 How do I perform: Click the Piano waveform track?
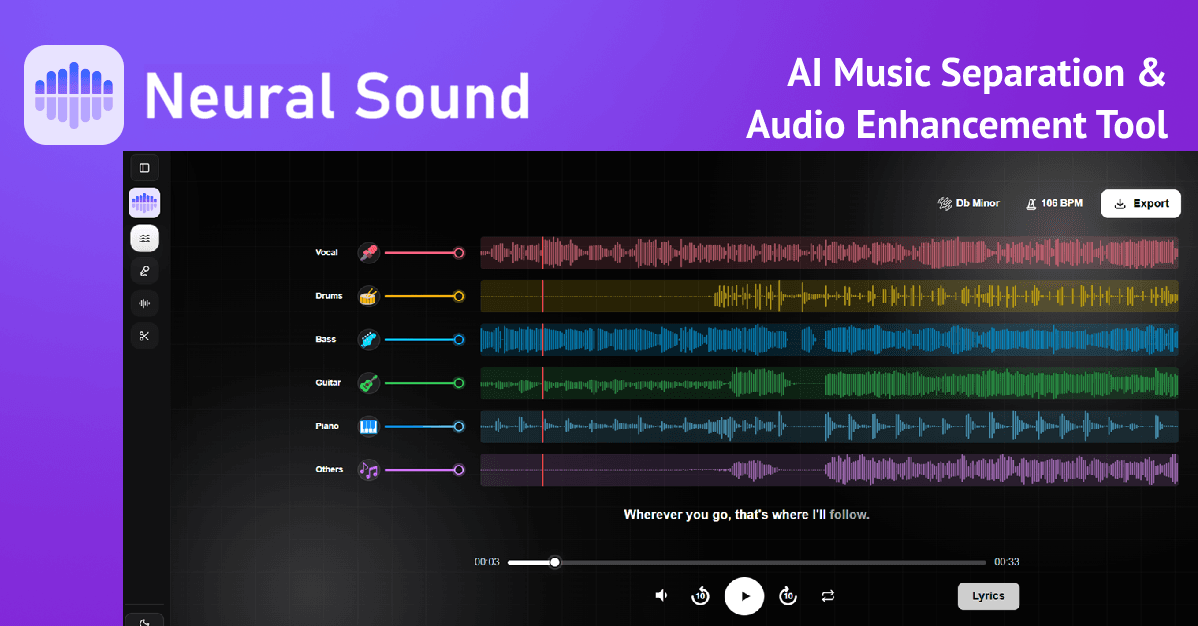pyautogui.click(x=829, y=427)
